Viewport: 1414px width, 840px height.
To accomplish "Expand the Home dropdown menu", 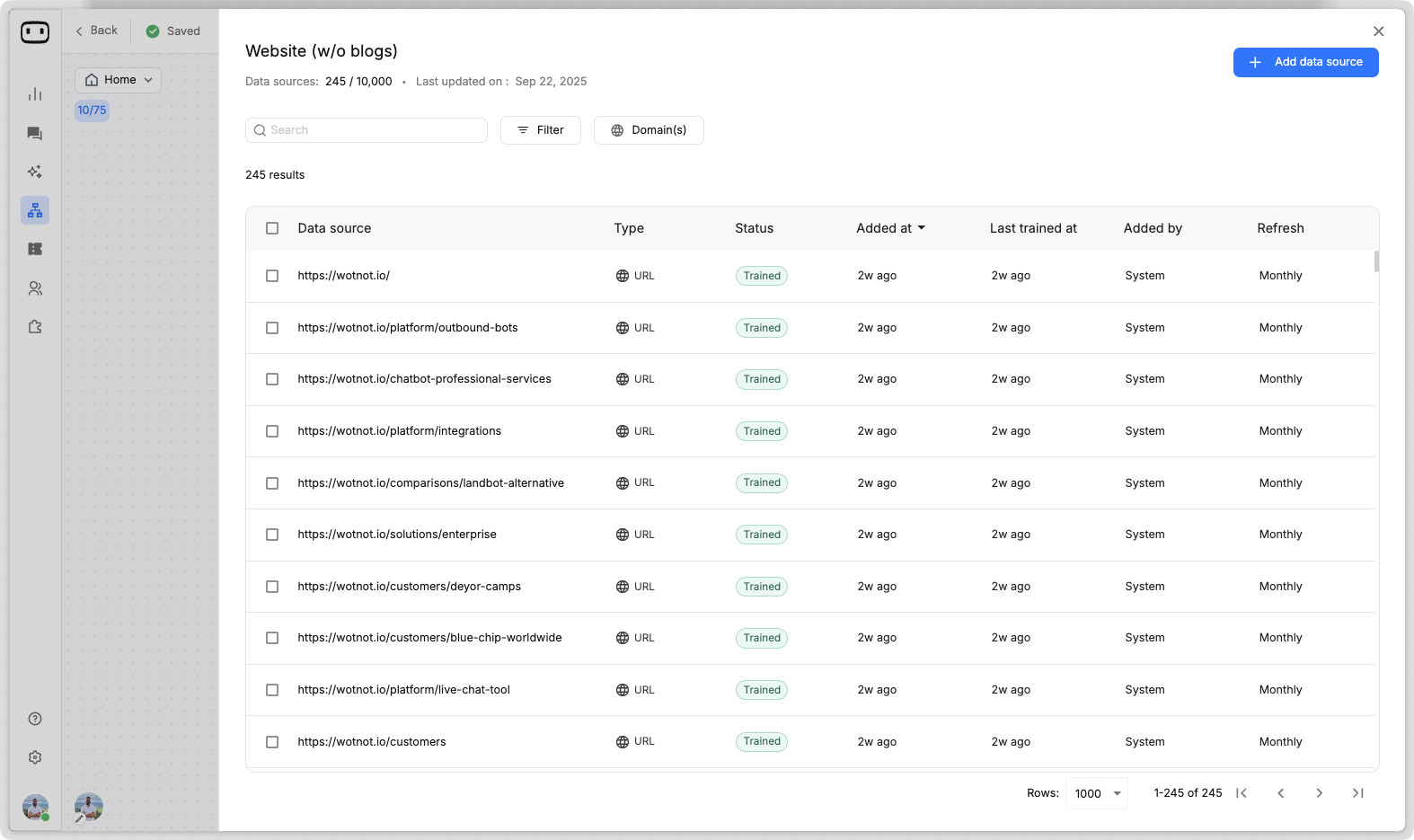I will point(119,80).
